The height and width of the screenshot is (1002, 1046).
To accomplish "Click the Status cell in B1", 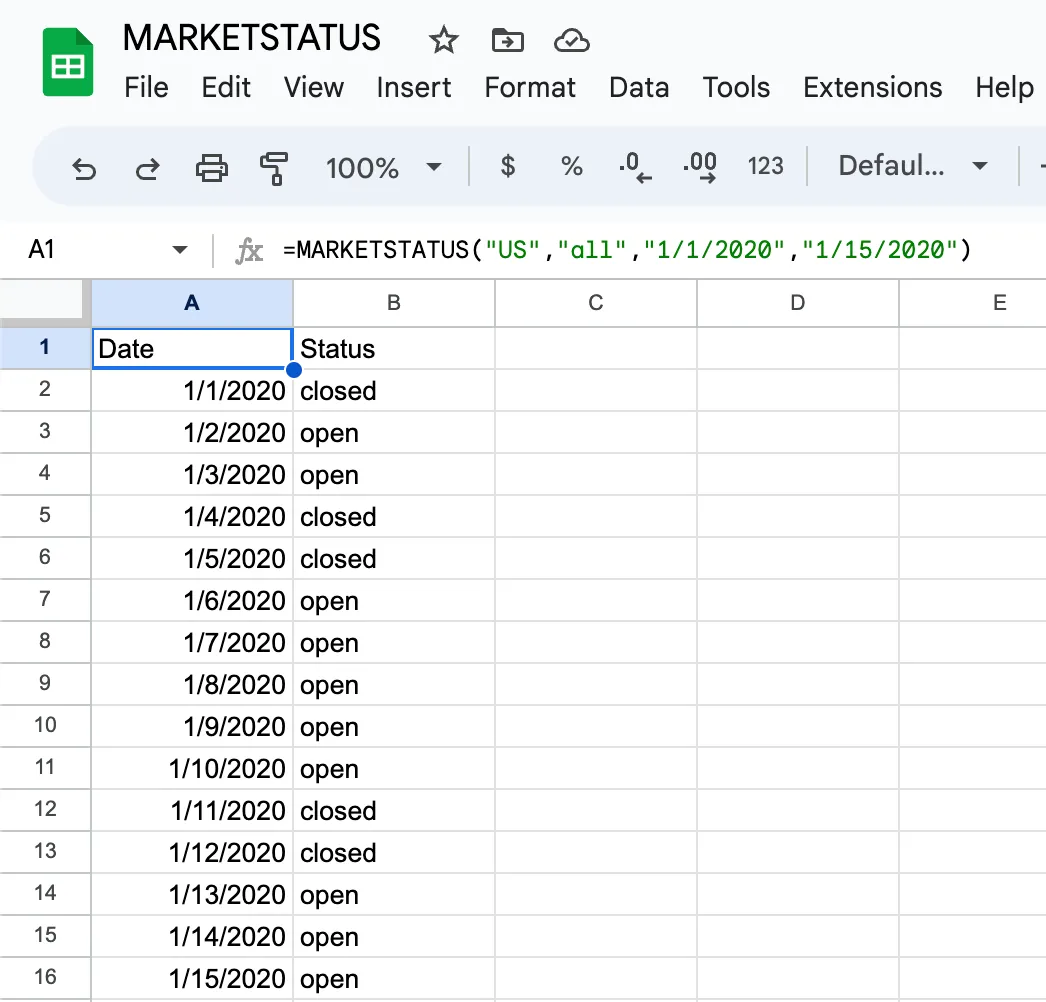I will (x=394, y=348).
